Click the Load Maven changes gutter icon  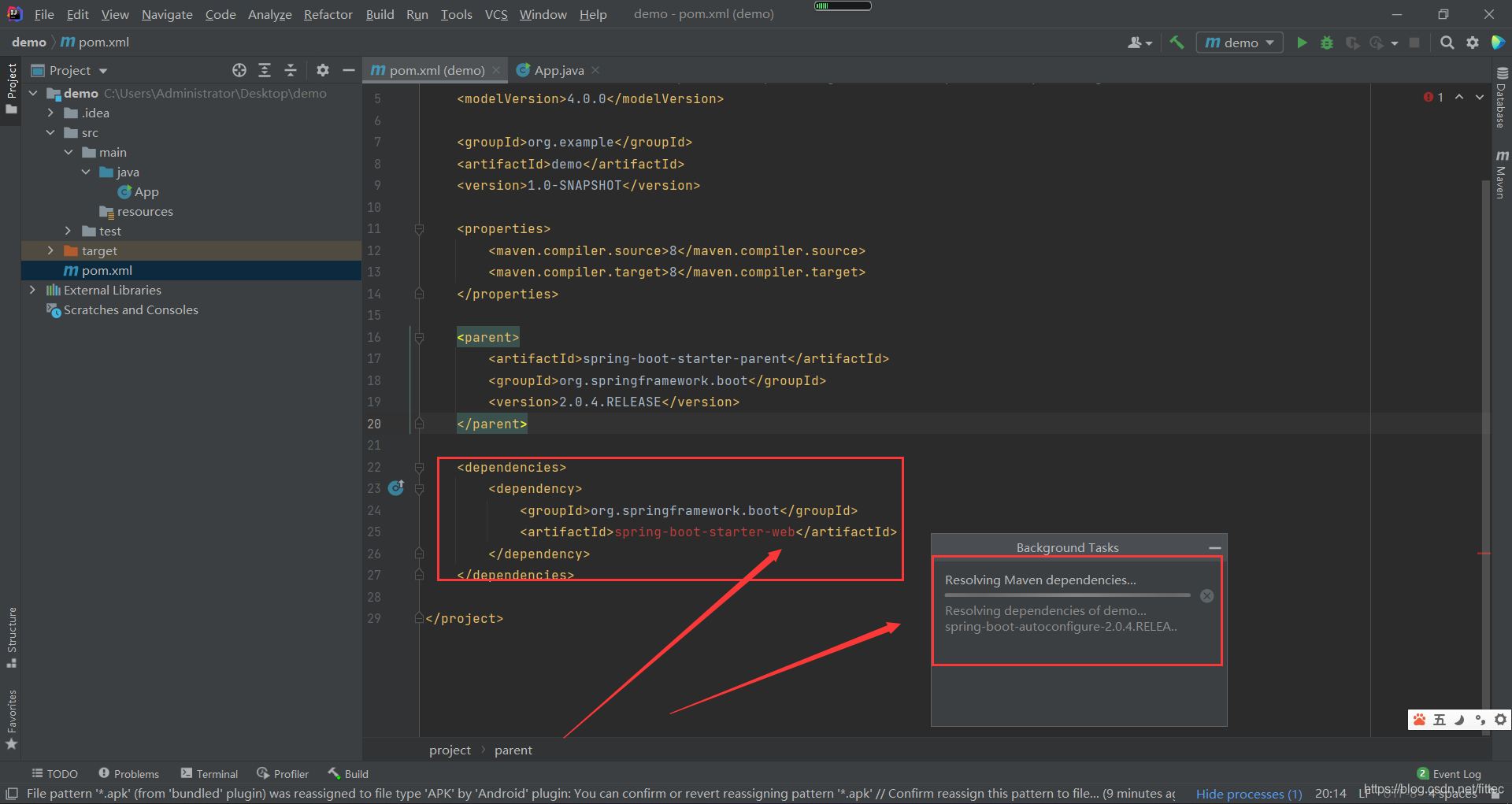coord(396,487)
